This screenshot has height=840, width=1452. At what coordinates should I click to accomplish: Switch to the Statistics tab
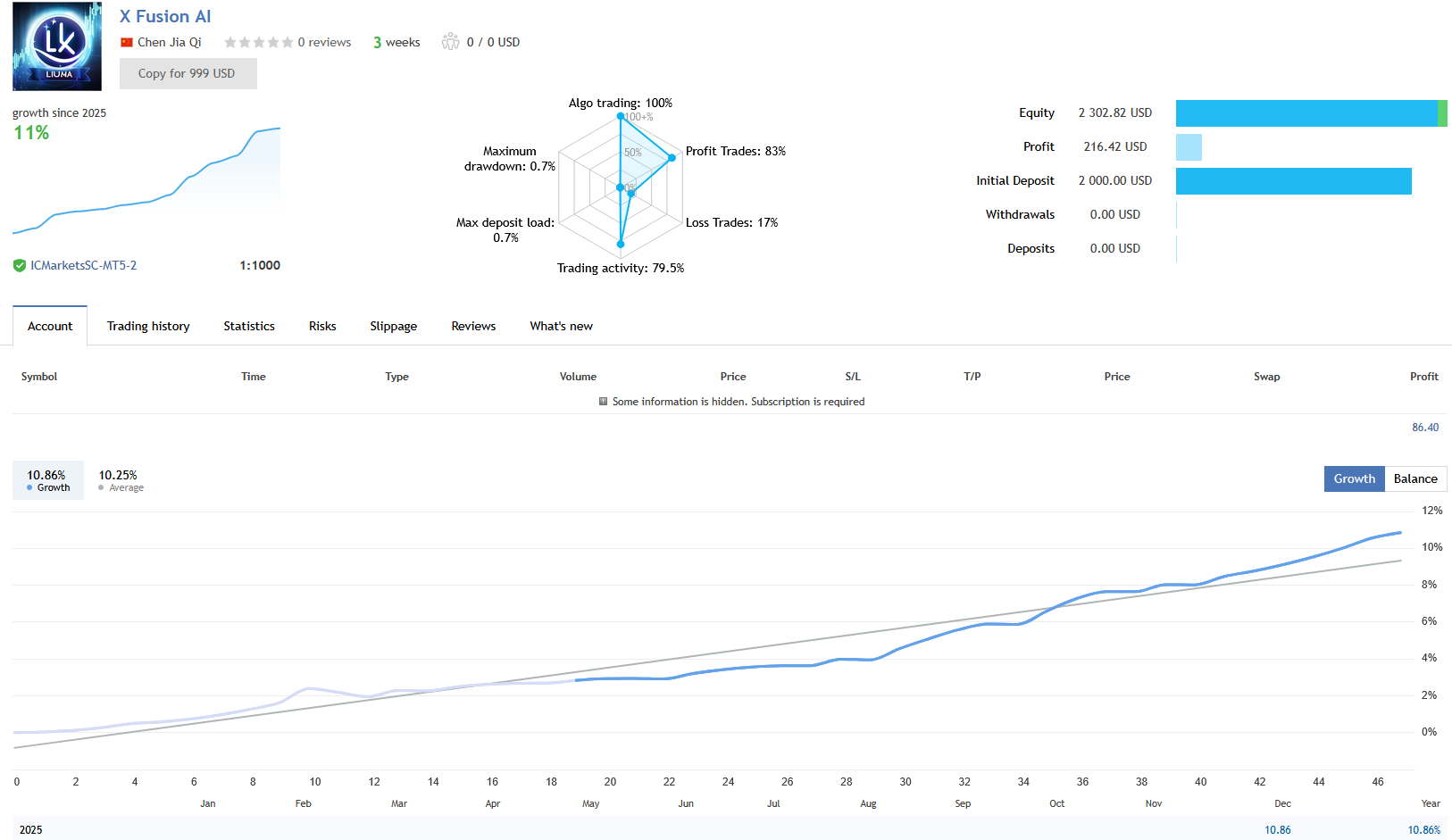click(x=248, y=326)
